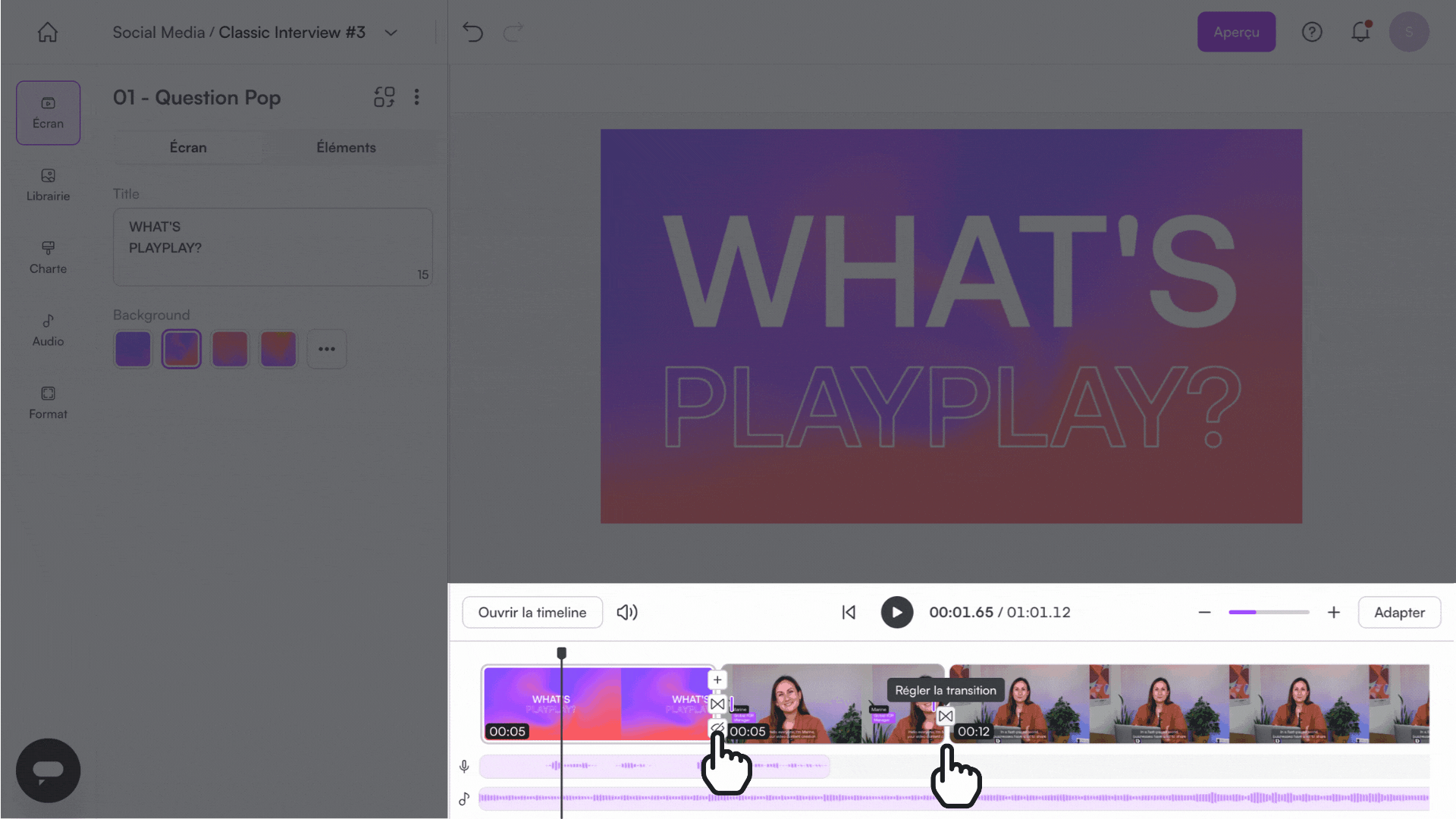The width and height of the screenshot is (1456, 819).
Task: Click the play button in the timeline
Action: pyautogui.click(x=896, y=612)
